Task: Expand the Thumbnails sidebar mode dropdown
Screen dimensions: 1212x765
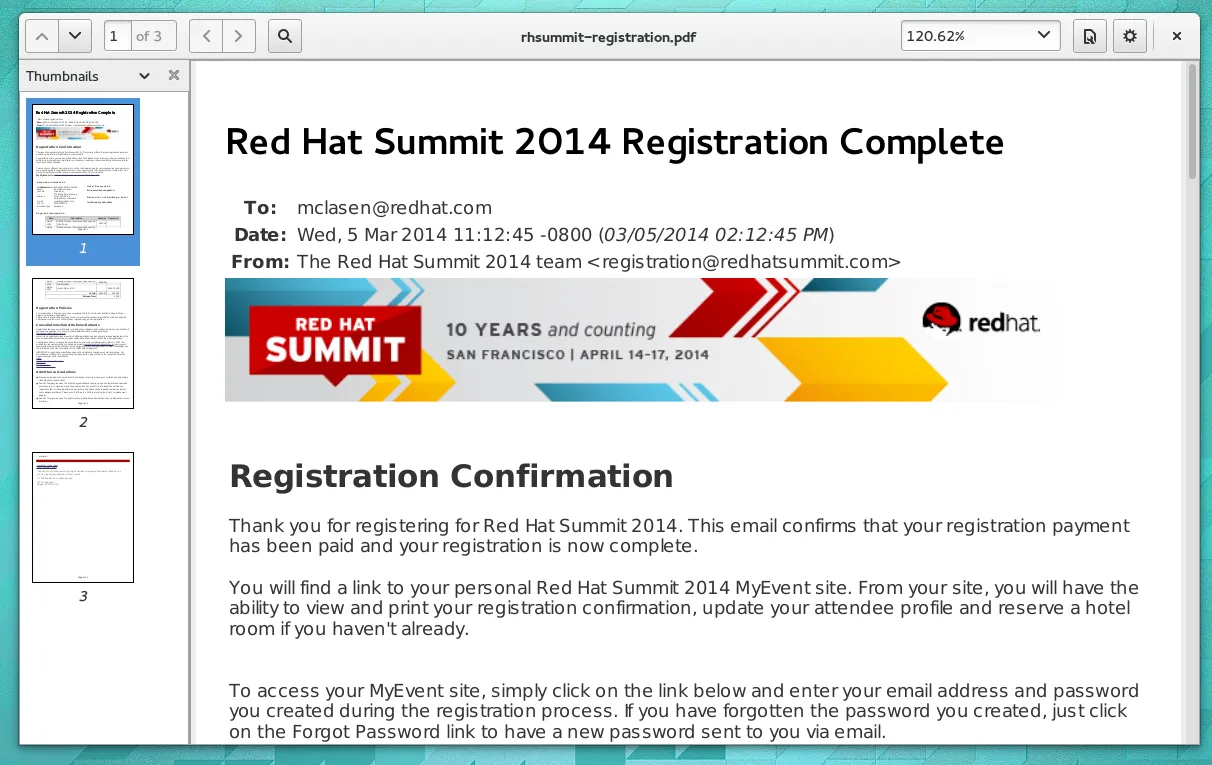Action: [x=144, y=76]
